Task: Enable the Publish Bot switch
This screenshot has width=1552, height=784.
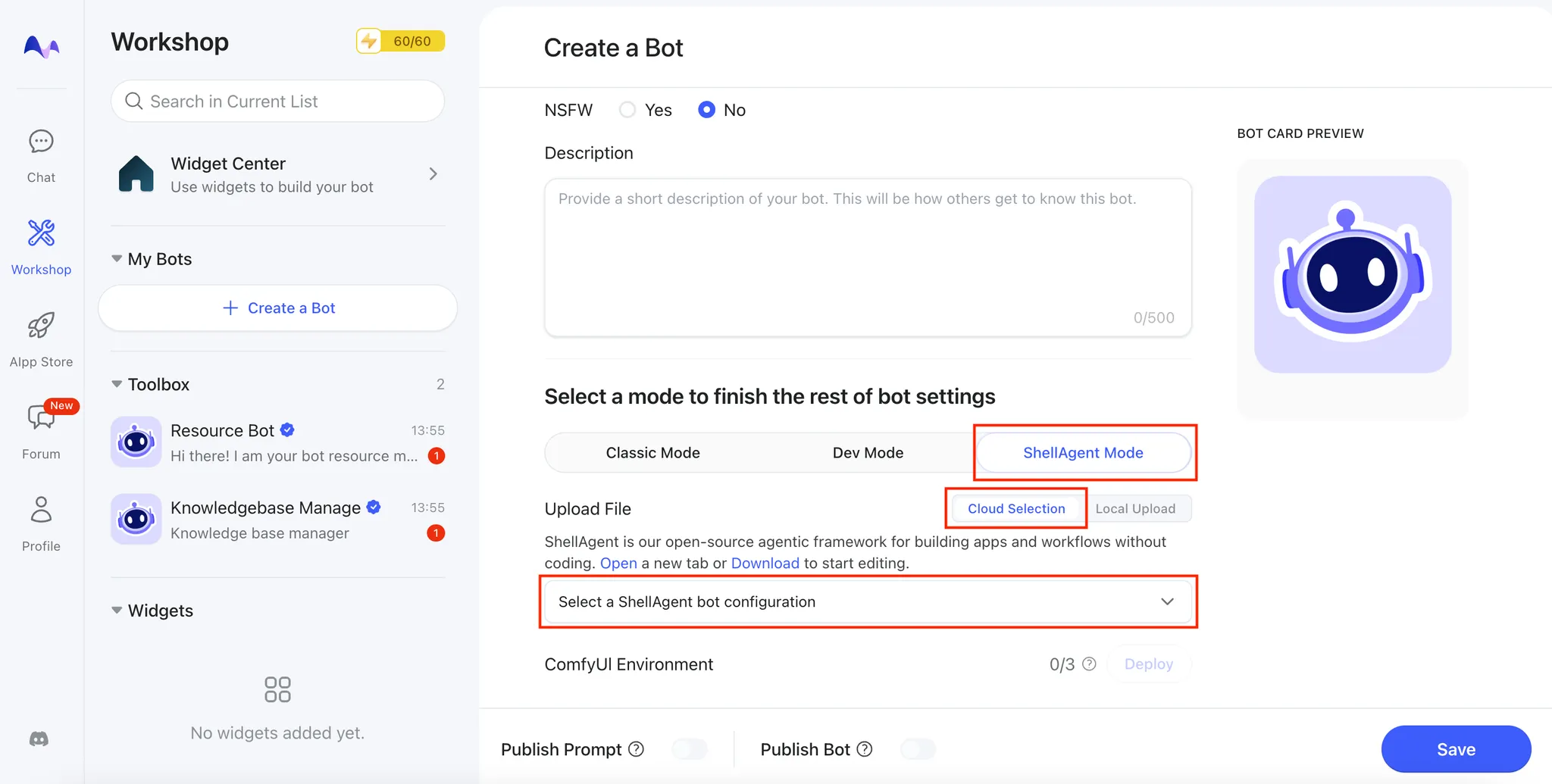Action: tap(918, 749)
